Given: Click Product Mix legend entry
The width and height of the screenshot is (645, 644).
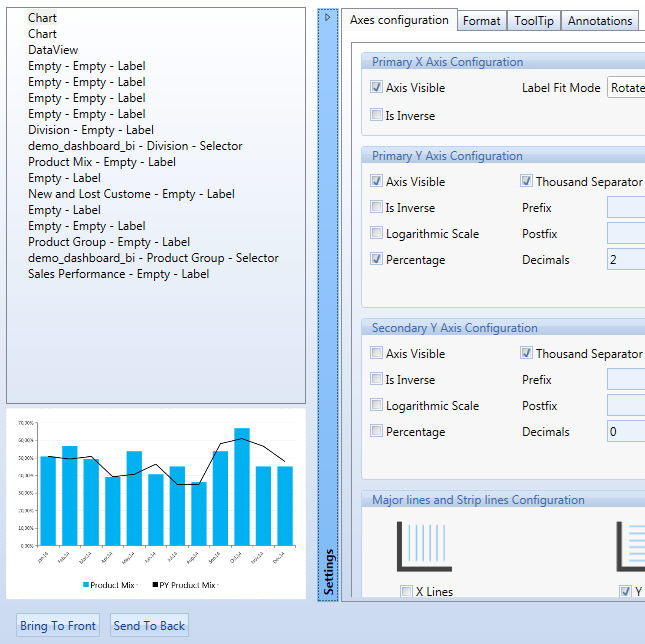Looking at the screenshot, I should [x=109, y=585].
